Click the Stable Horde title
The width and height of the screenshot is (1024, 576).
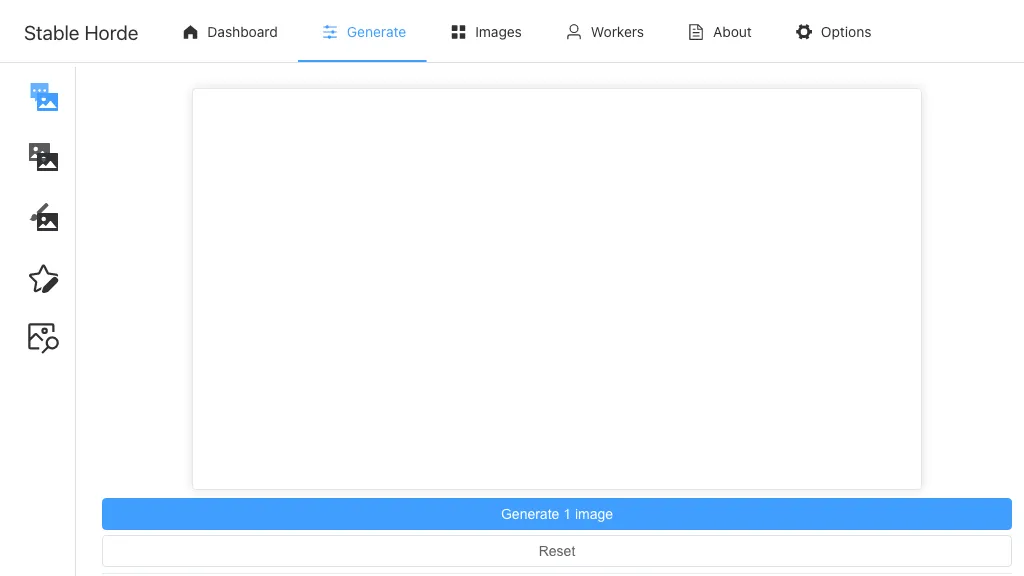(x=80, y=32)
